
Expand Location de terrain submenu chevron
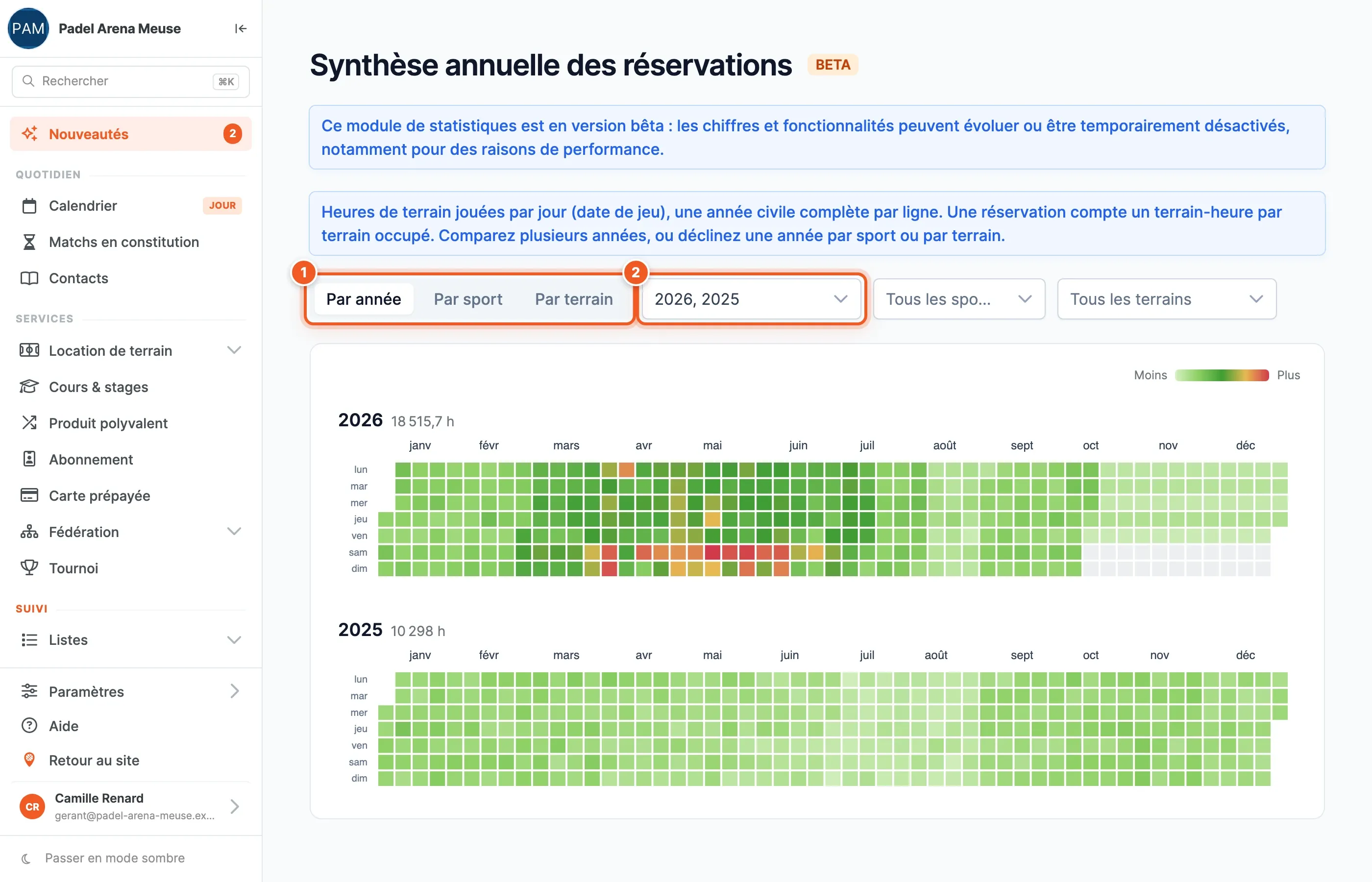click(x=234, y=350)
